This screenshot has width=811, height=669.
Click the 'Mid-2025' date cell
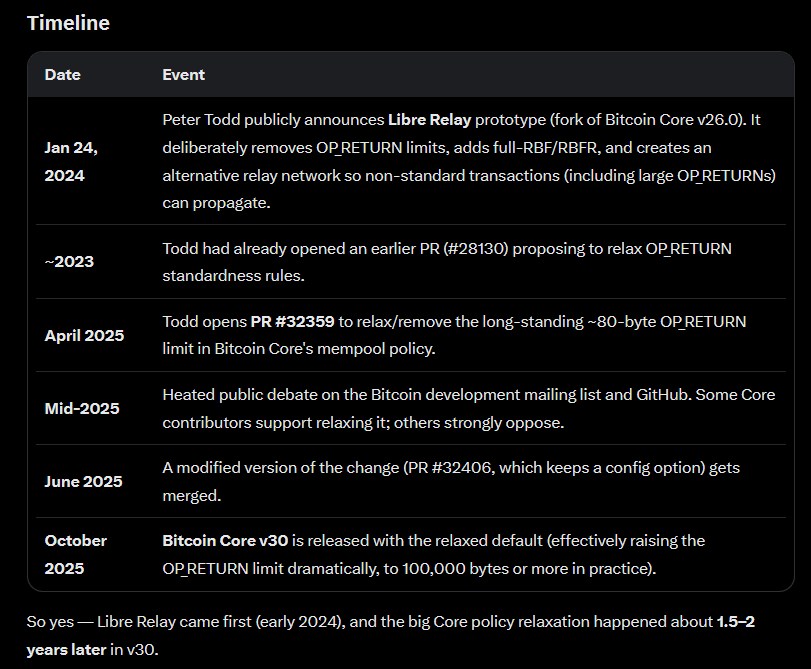tap(82, 408)
